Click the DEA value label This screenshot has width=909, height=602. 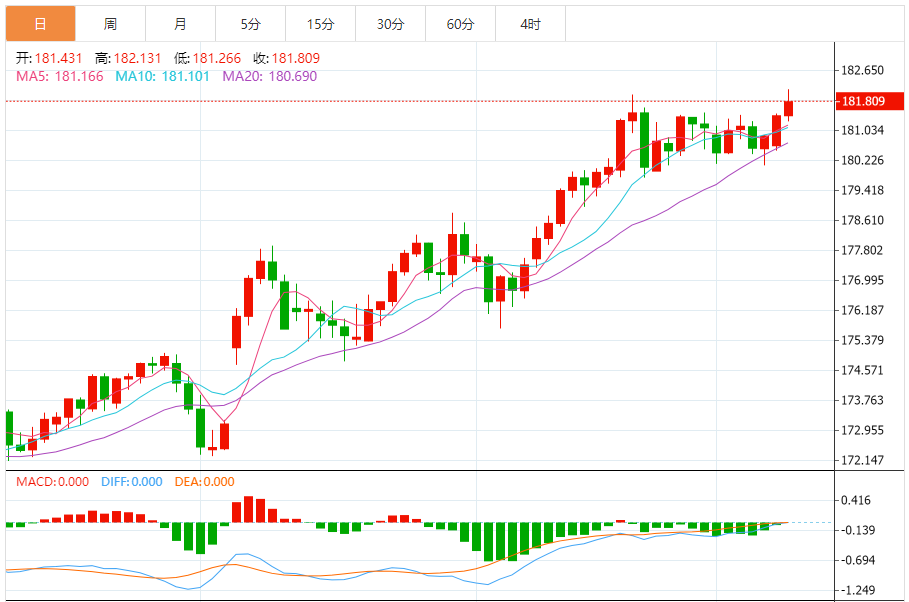point(206,482)
